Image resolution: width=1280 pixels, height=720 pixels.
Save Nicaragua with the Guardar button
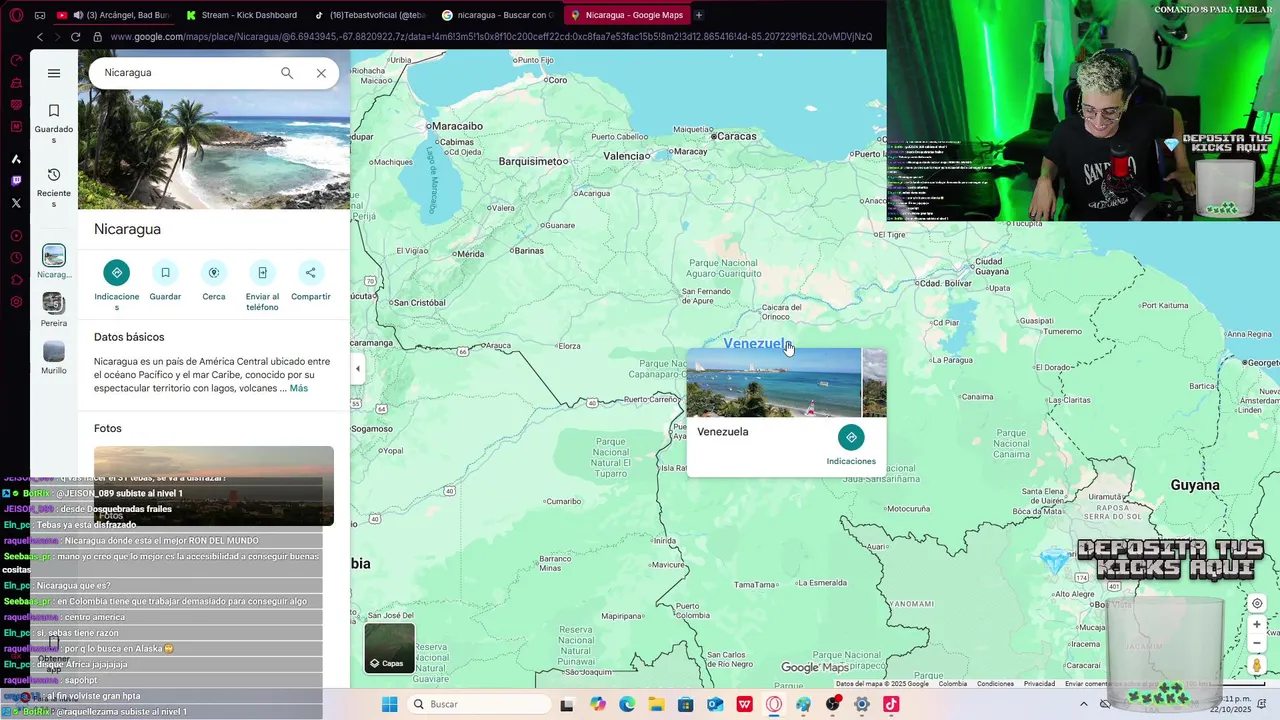[165, 281]
